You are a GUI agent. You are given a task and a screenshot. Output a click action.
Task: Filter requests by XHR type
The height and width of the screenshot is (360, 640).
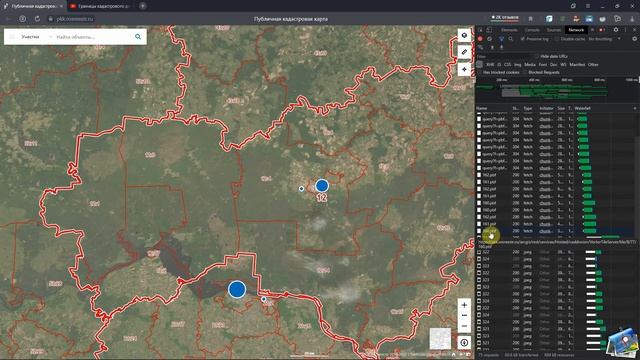[x=490, y=64]
